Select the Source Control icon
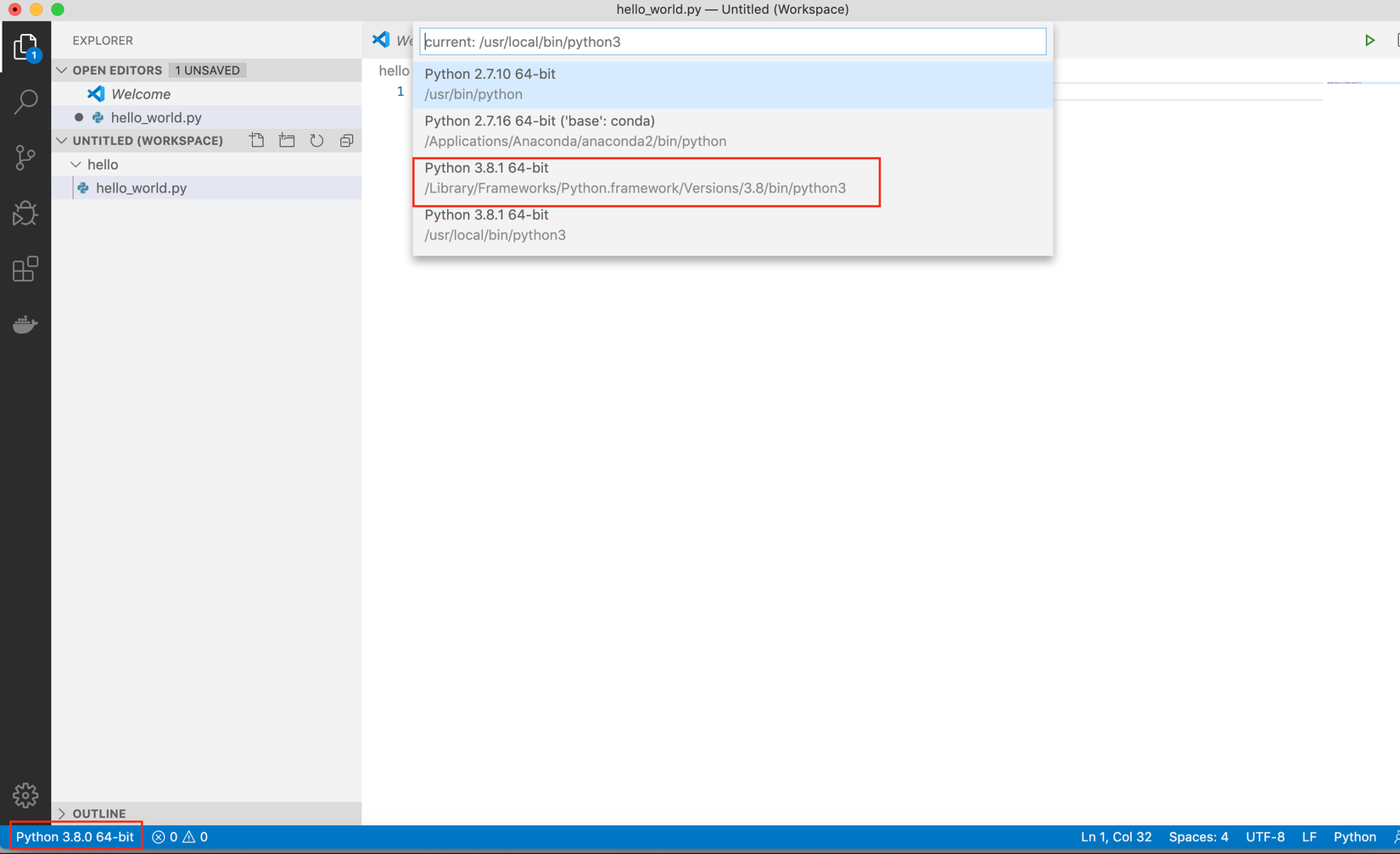 point(25,158)
